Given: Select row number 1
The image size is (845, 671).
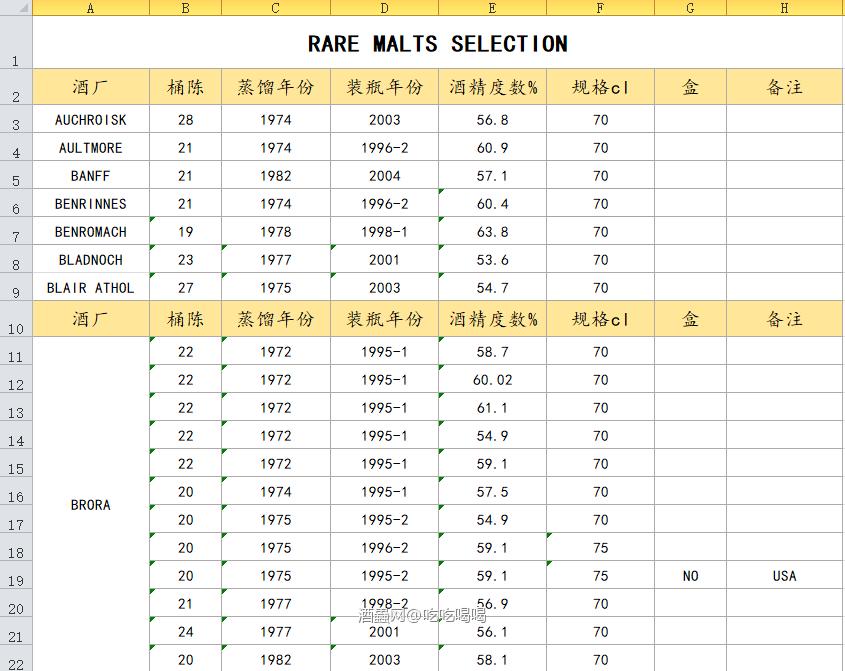Looking at the screenshot, I should pyautogui.click(x=16, y=44).
